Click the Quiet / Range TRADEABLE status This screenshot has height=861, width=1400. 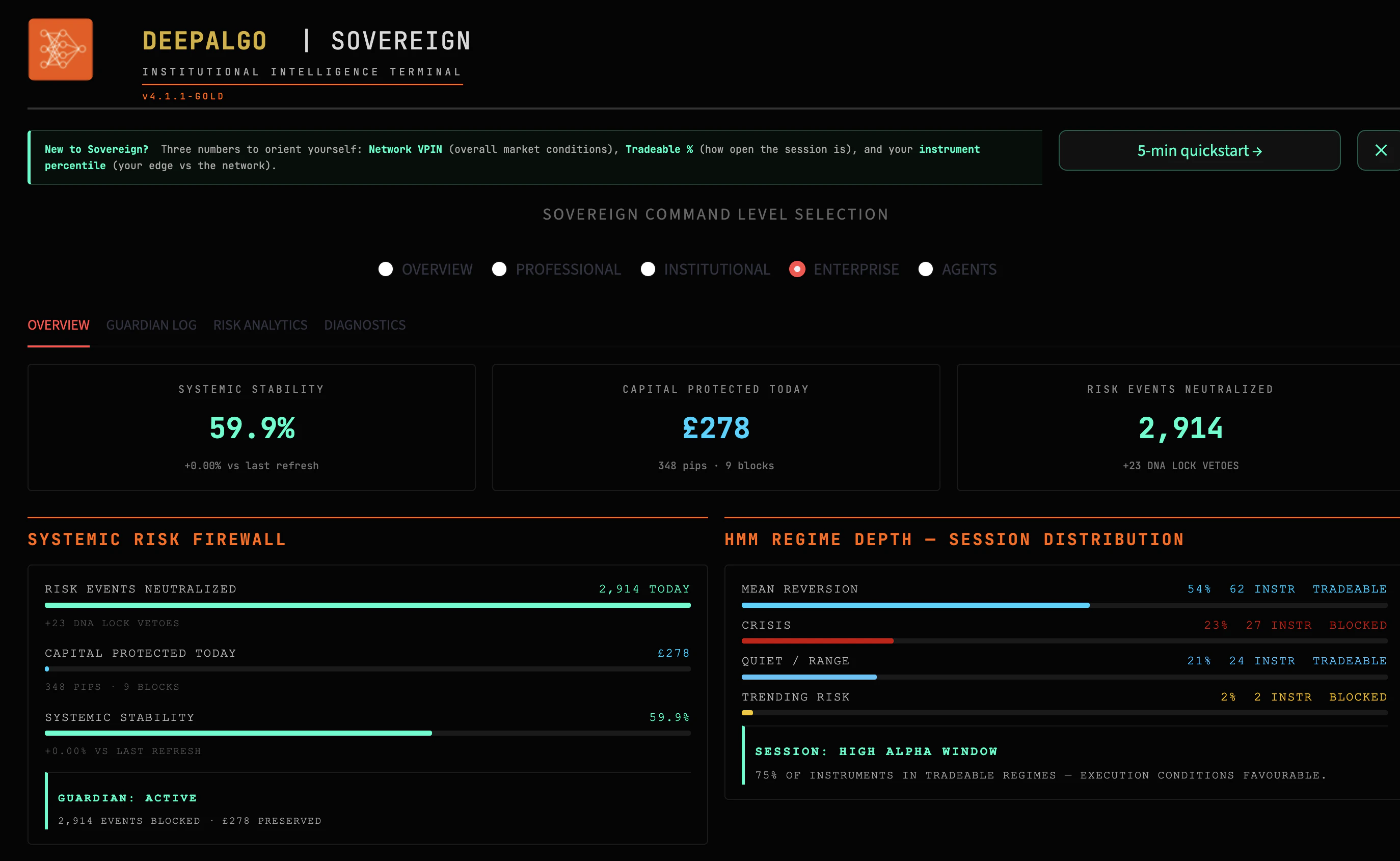pyautogui.click(x=1350, y=661)
